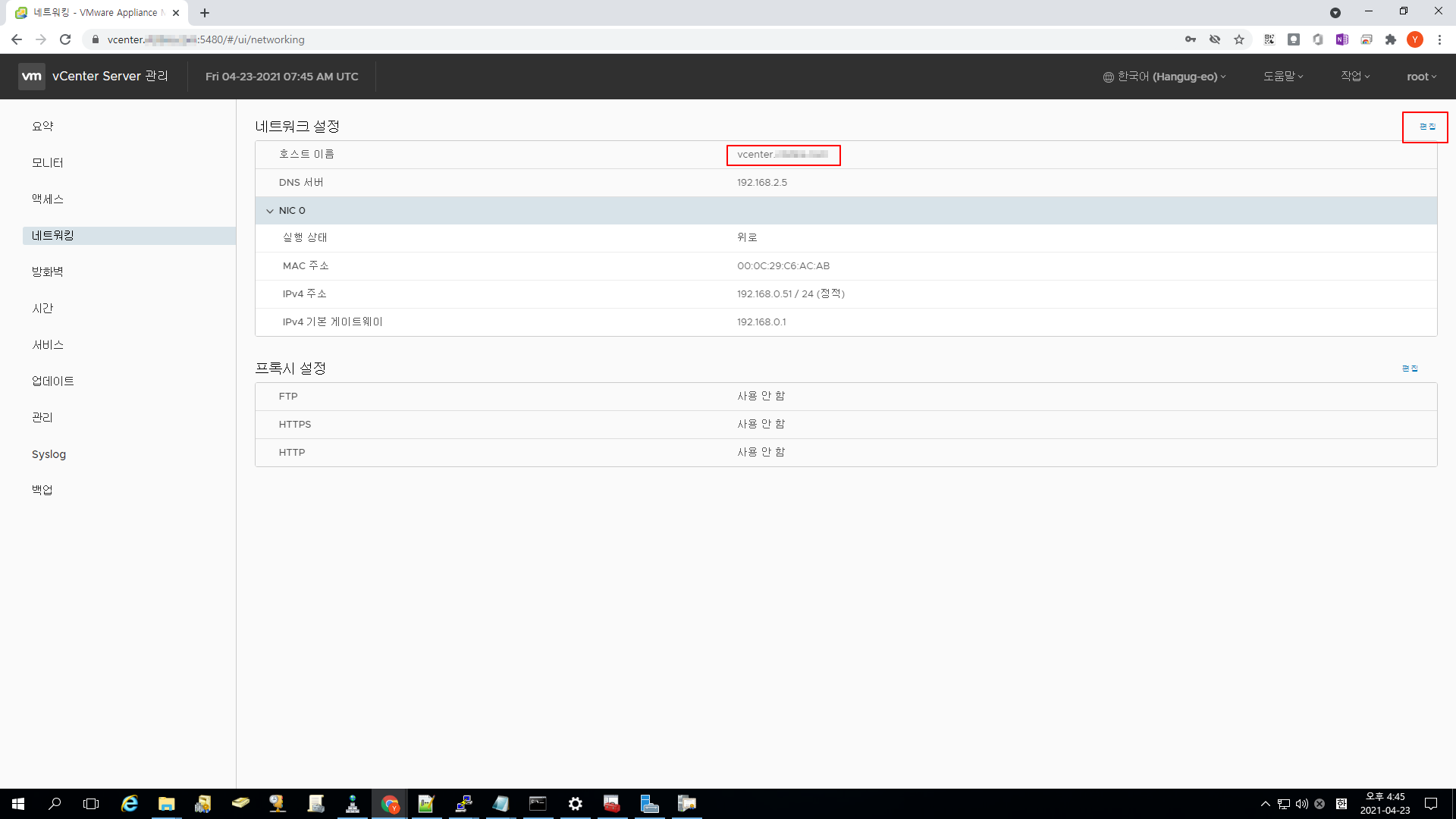Open OneNote extension icon in toolbar
Viewport: 1456px width, 819px height.
(x=1342, y=39)
